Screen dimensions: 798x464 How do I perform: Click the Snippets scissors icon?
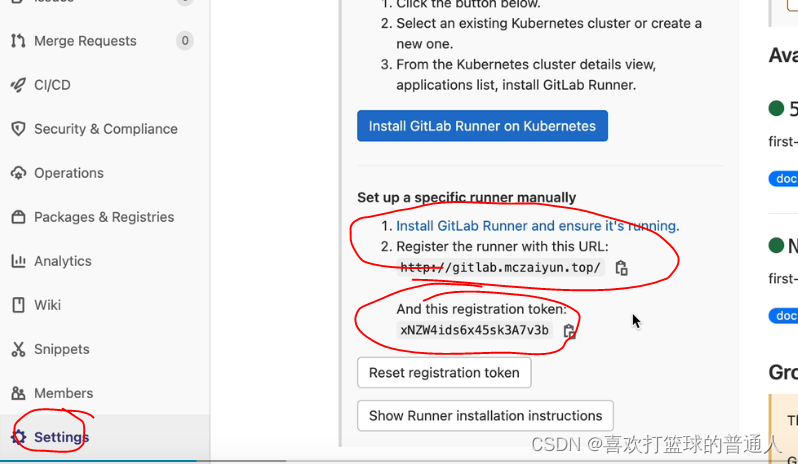pos(18,349)
